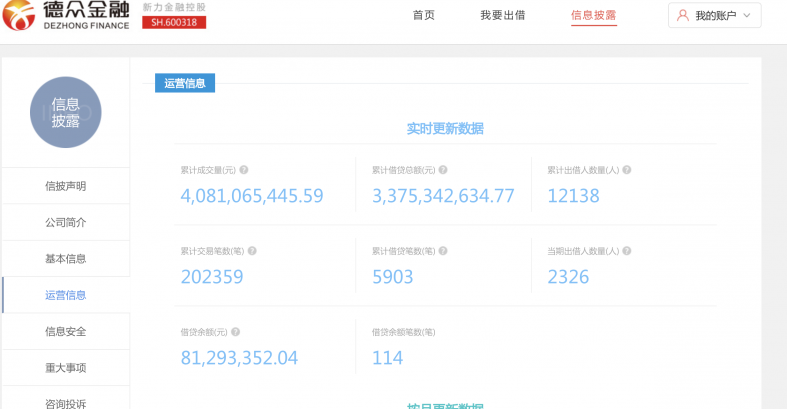Go to 首页 in top navigation

[x=424, y=15]
